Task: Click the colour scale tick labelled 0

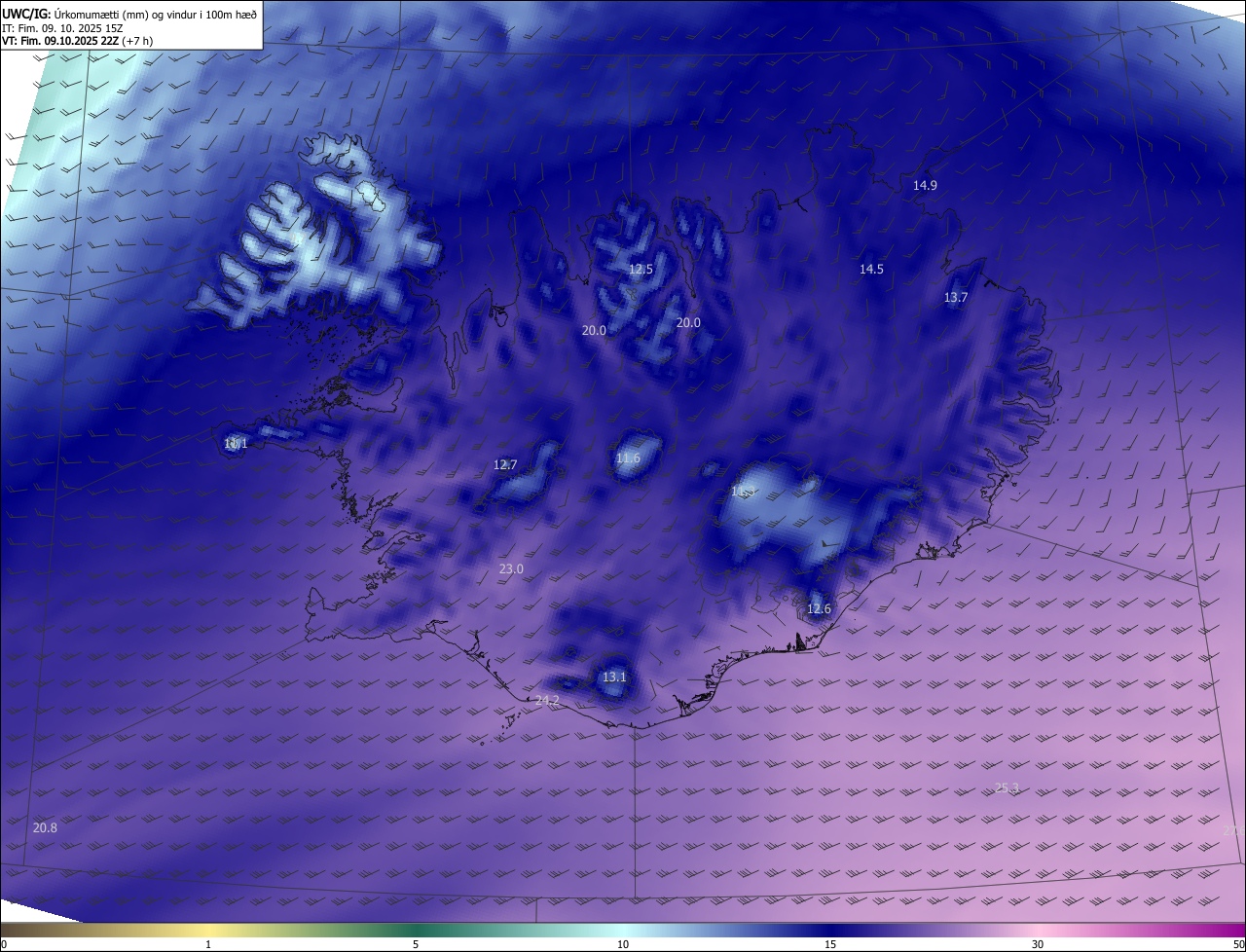Action: (x=4, y=944)
